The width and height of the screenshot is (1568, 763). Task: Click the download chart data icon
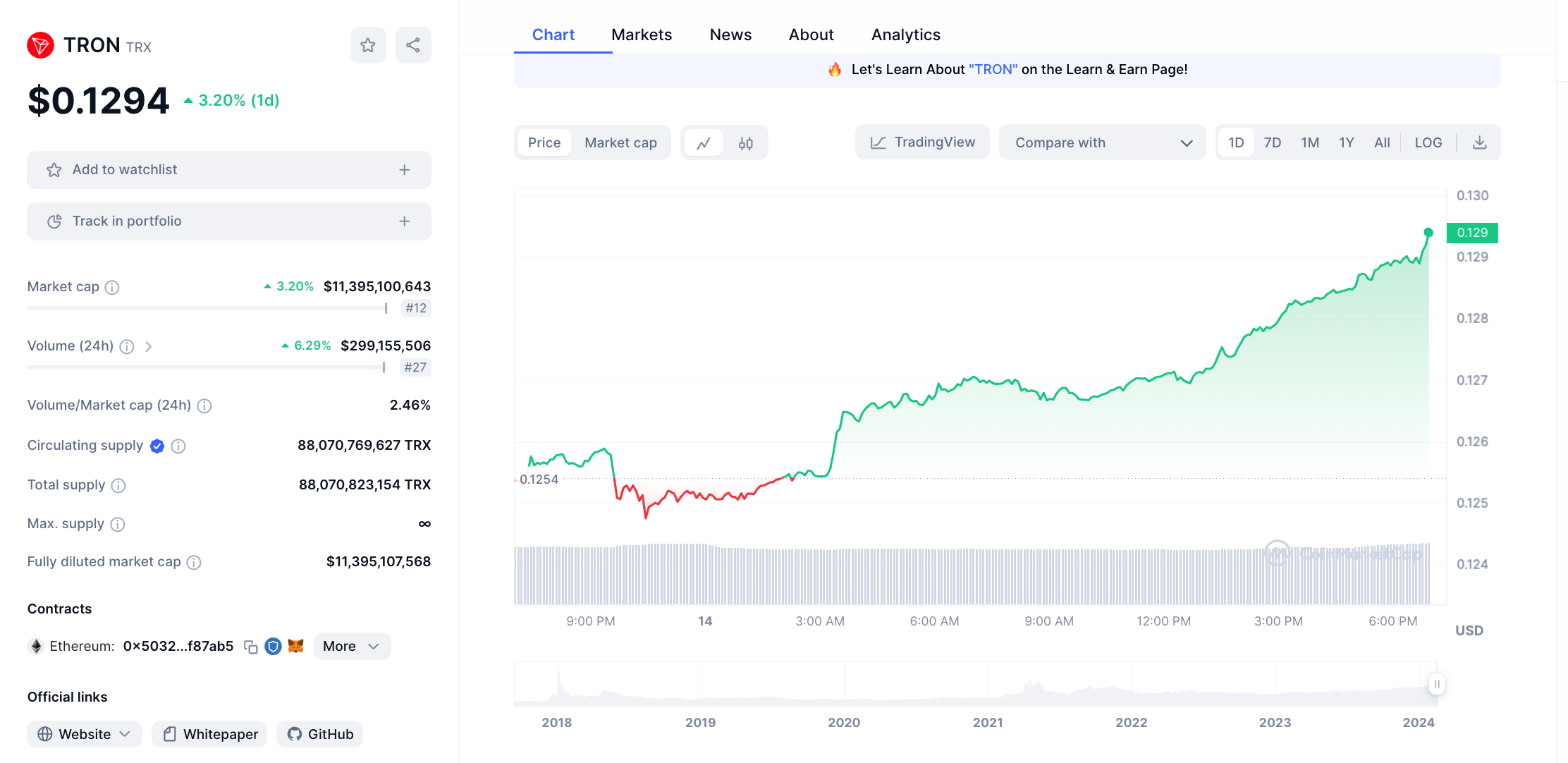click(x=1479, y=143)
